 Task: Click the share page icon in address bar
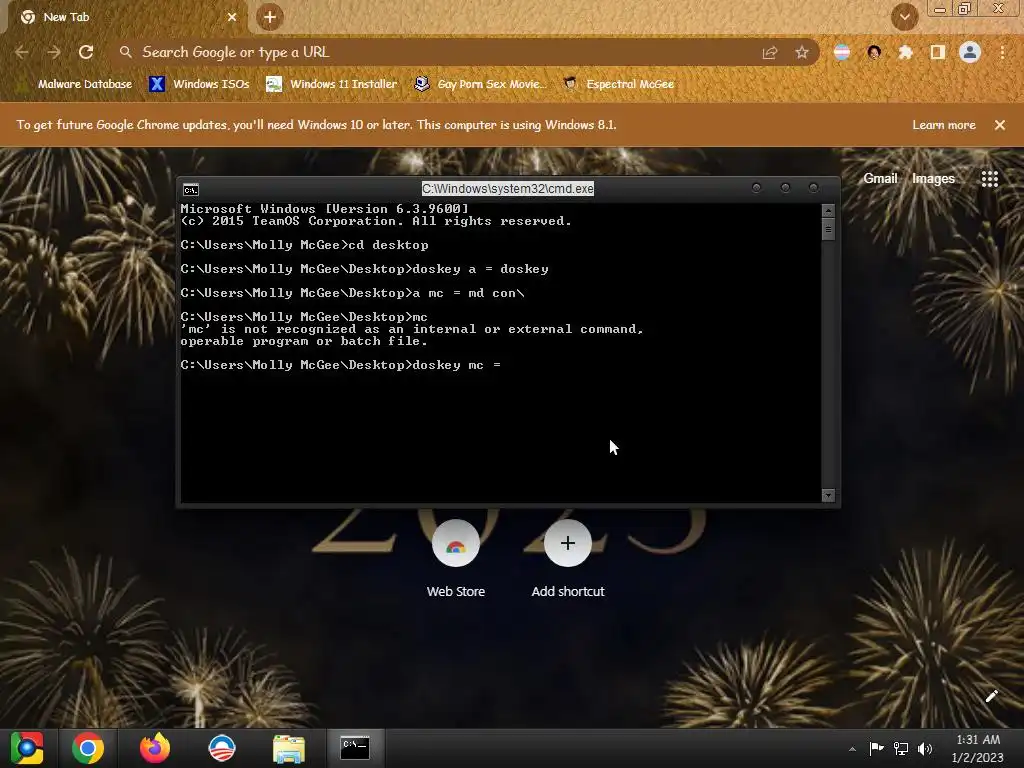(770, 53)
